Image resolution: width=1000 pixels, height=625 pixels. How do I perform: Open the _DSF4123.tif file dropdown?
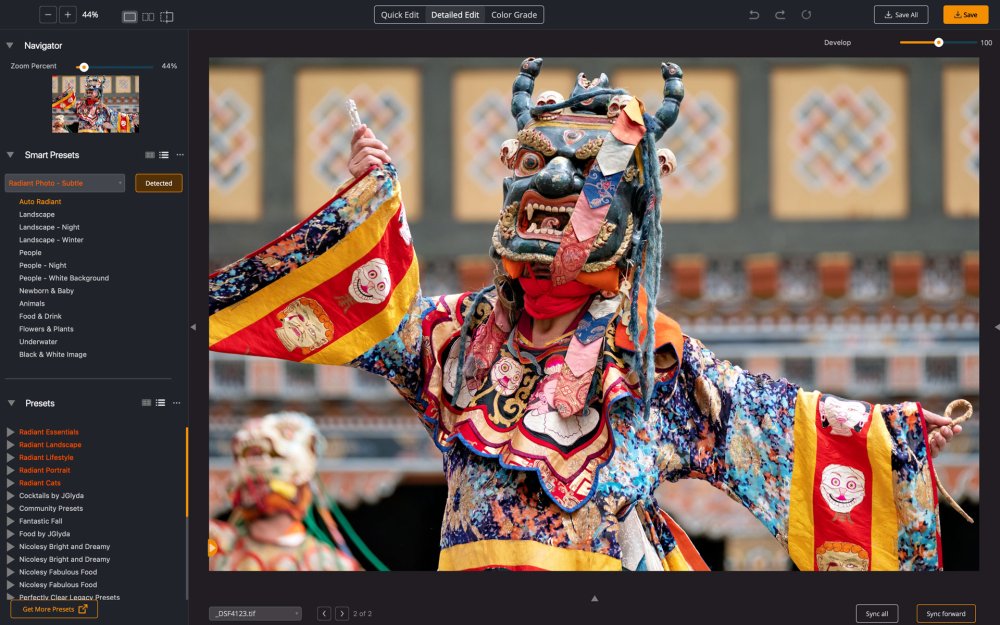pyautogui.click(x=255, y=614)
